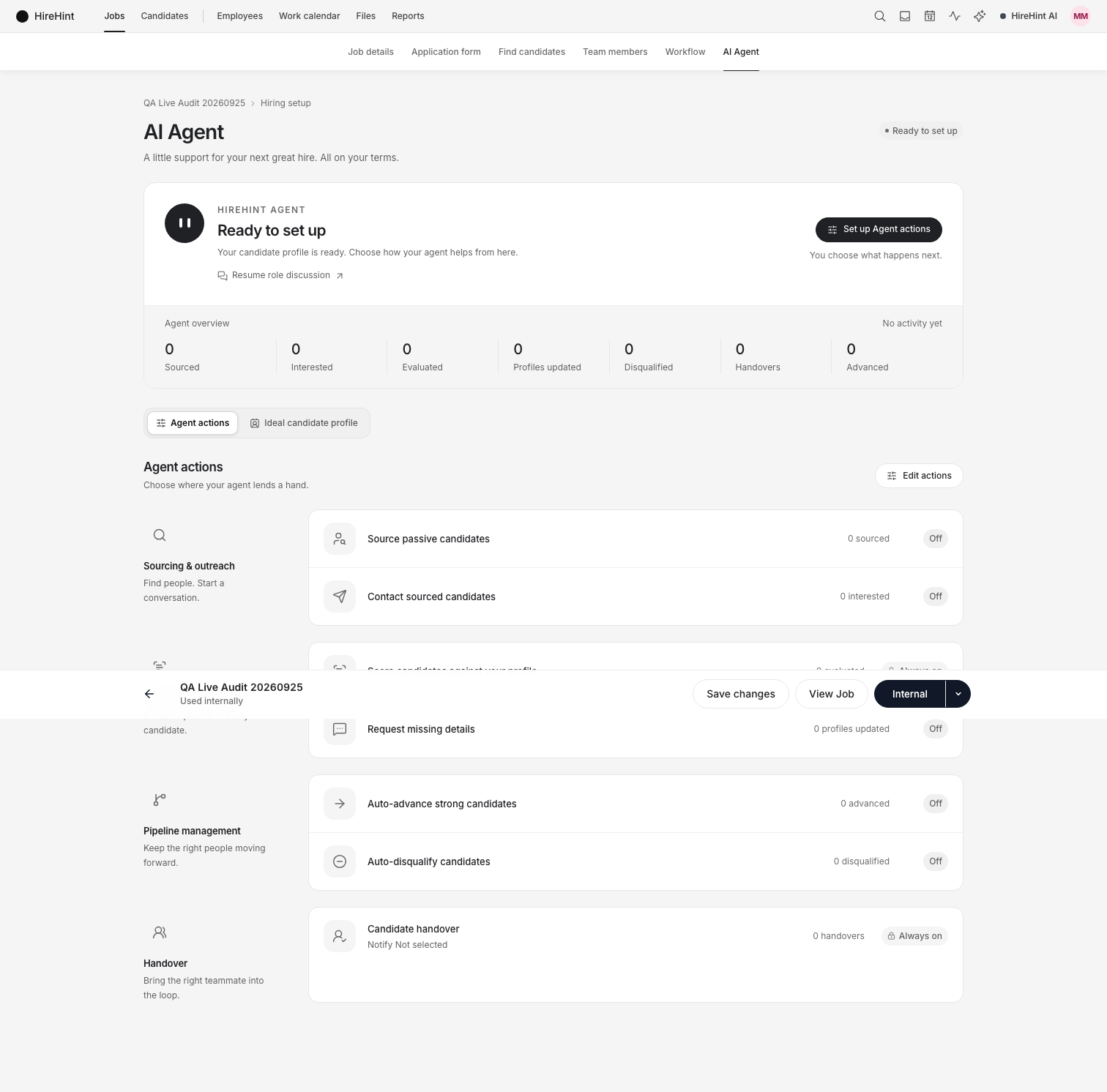Toggle the Off switch for Source passive candidates
This screenshot has width=1107, height=1092.
point(936,539)
